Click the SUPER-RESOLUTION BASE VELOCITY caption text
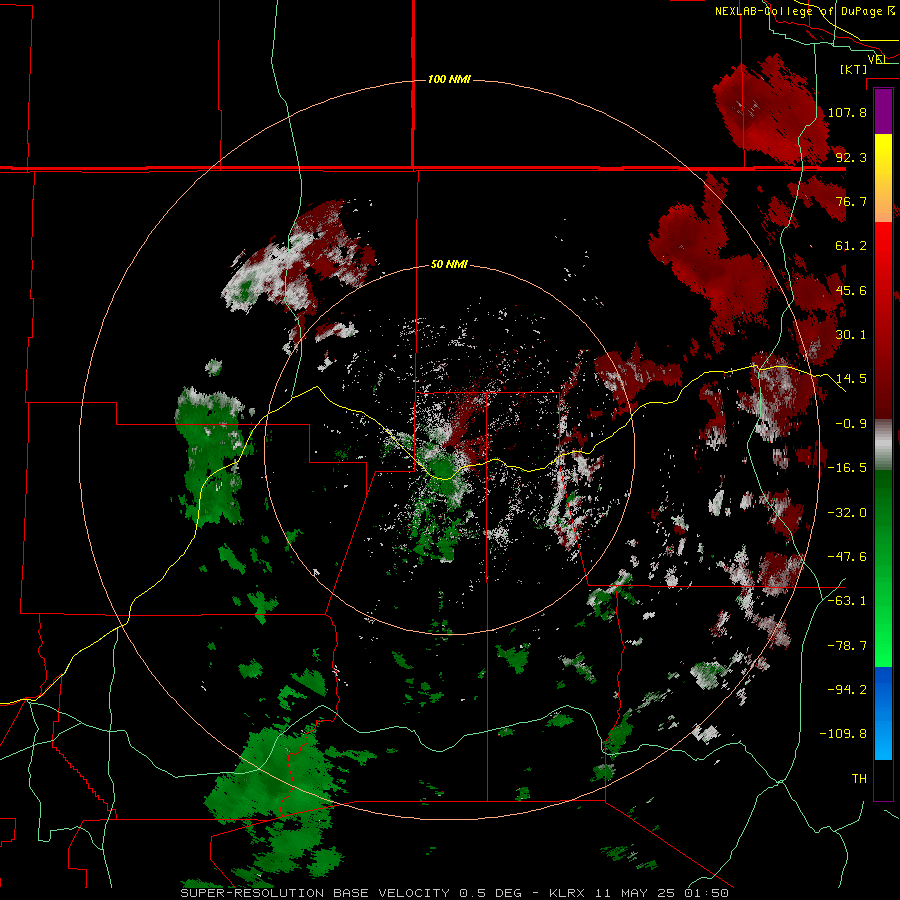This screenshot has height=900, width=900. tap(315, 893)
